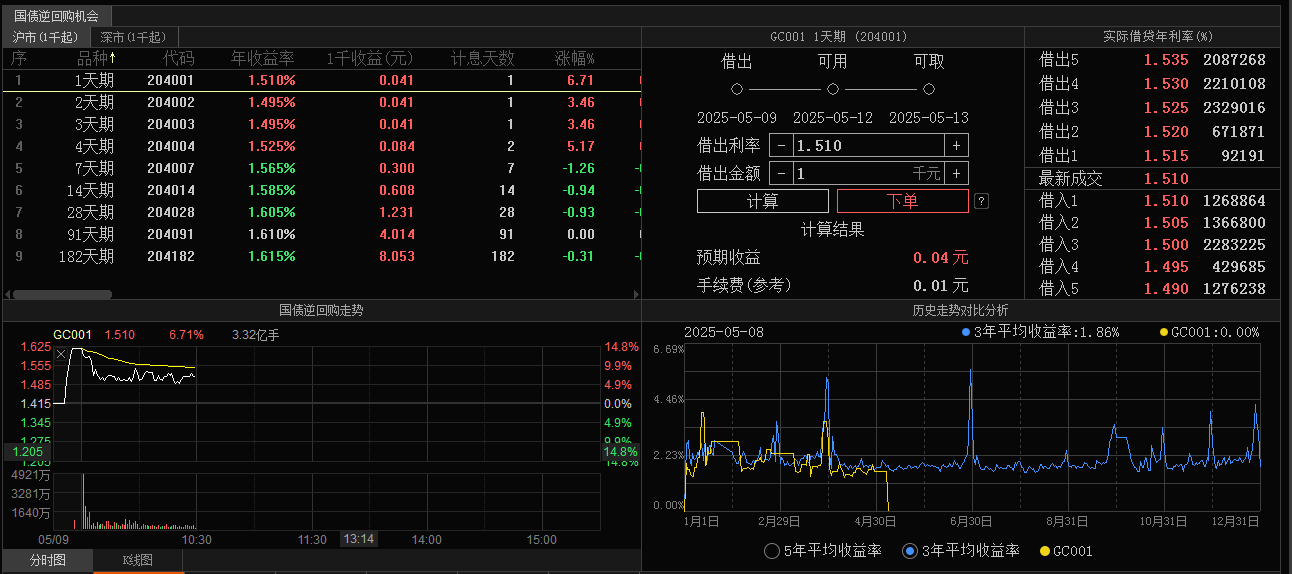The width and height of the screenshot is (1292, 574).
Task: Click the 借出5 price 1.535
Action: 1166,60
